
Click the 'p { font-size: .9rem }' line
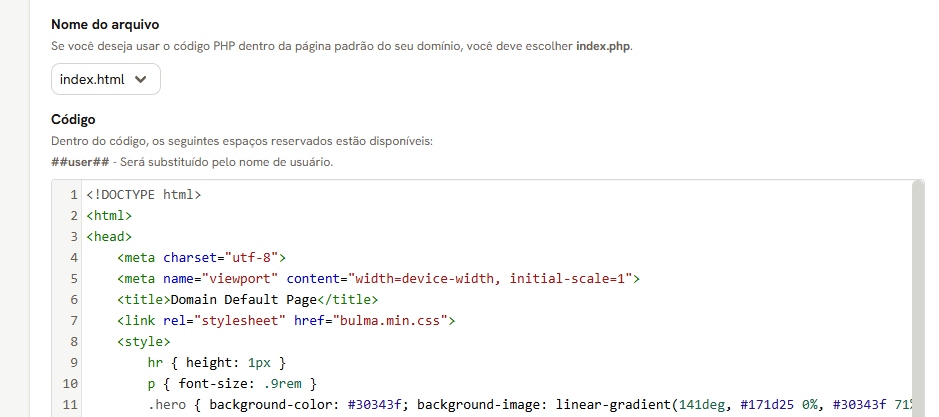(232, 383)
